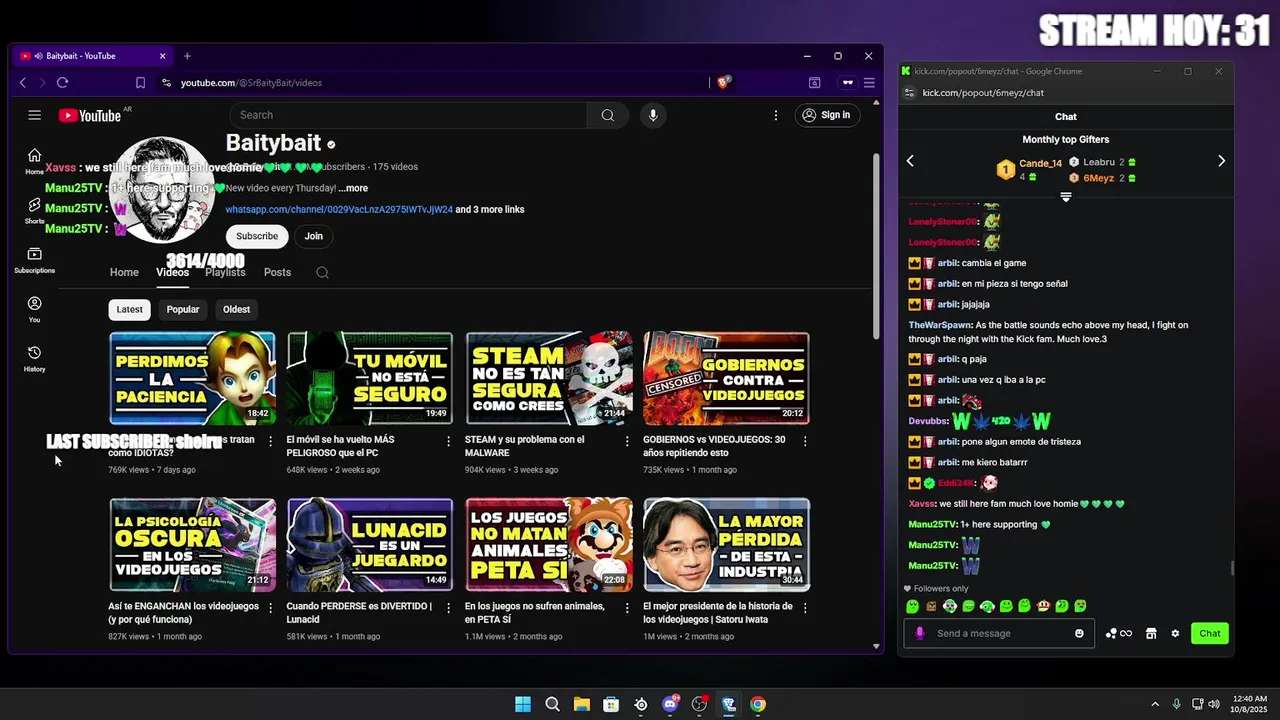The image size is (1280, 720).
Task: Open Kick chat settings gear
Action: tap(1175, 633)
